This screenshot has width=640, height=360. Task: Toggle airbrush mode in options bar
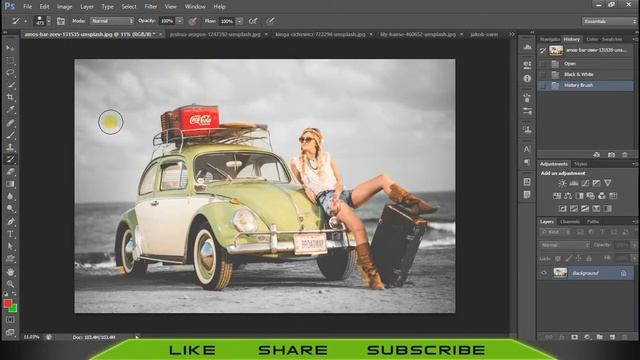click(253, 21)
